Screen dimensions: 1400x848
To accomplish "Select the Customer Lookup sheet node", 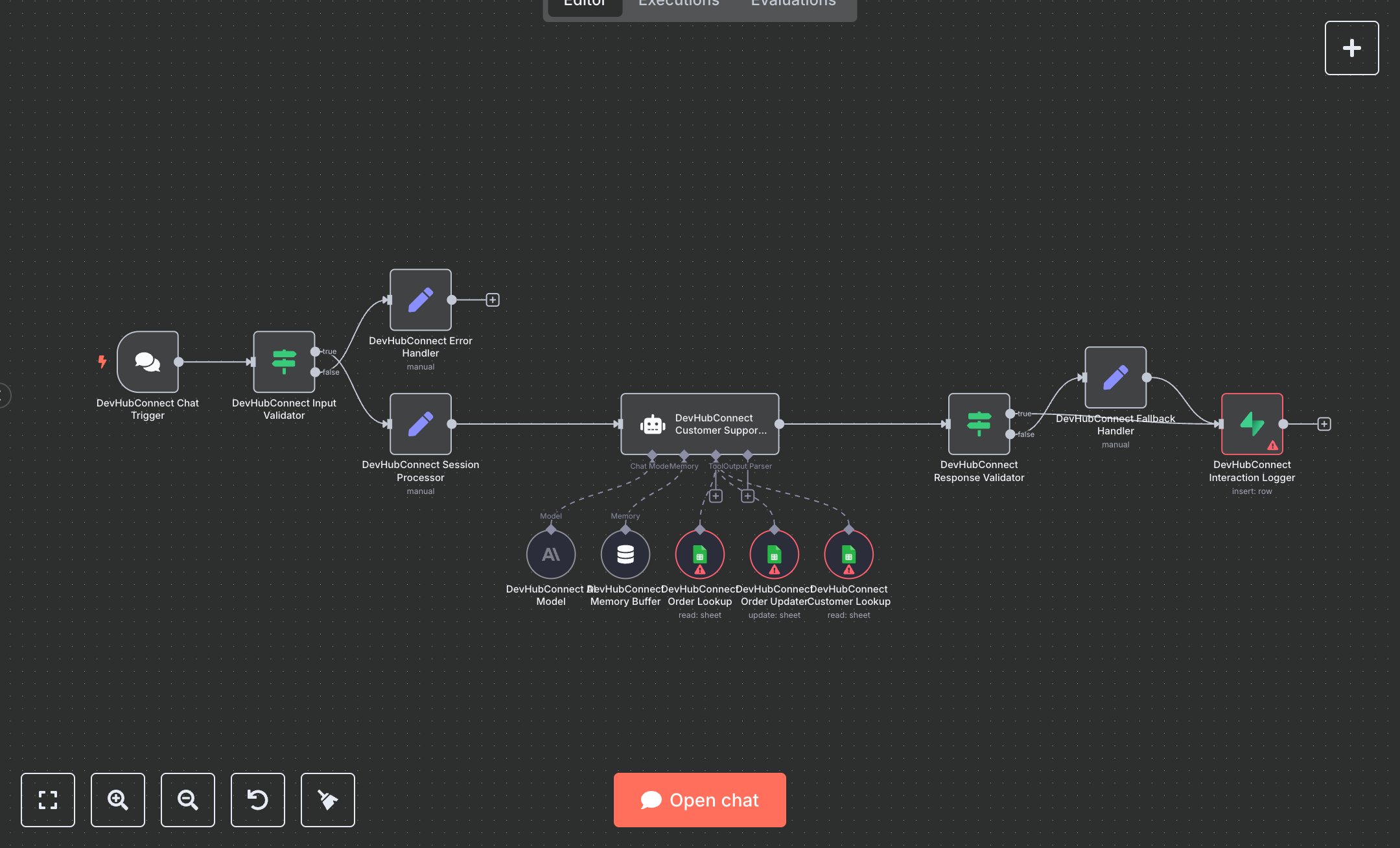I will point(849,554).
